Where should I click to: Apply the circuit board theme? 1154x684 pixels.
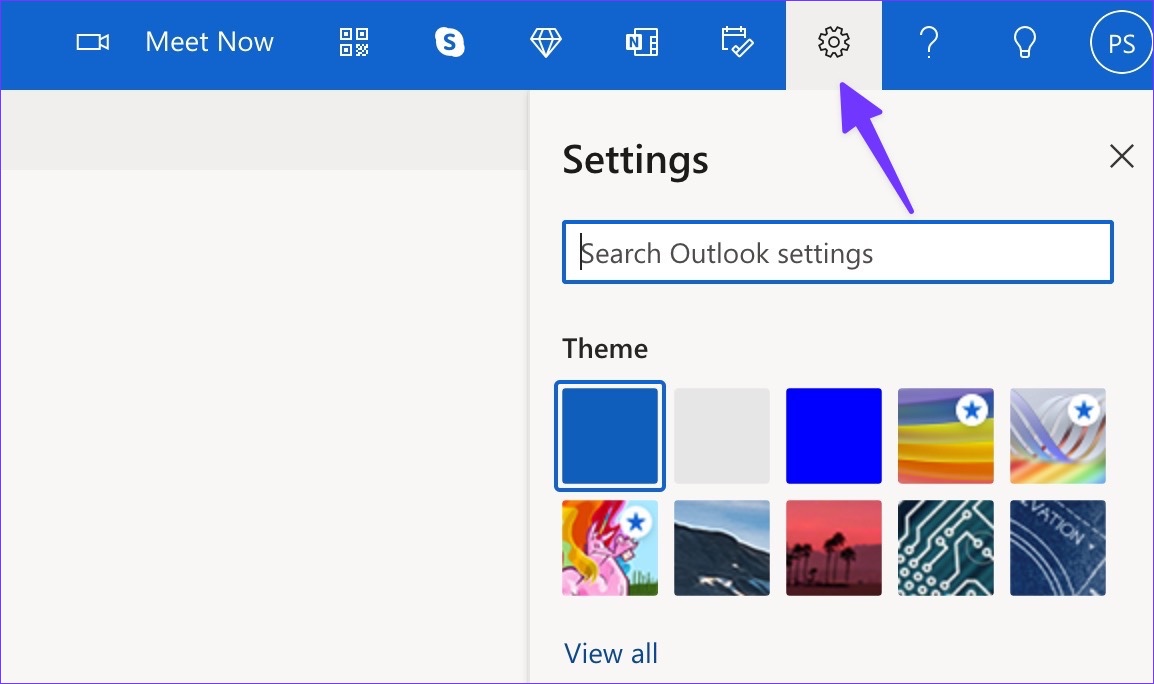click(x=945, y=548)
